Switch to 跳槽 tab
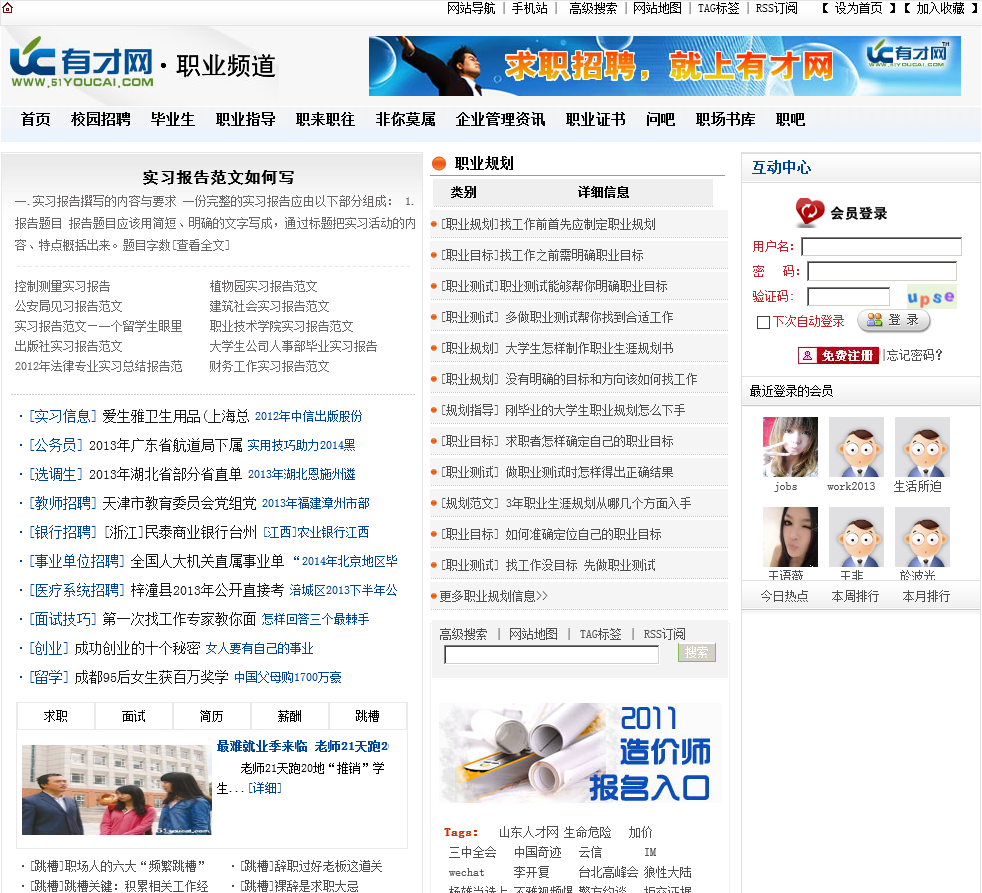This screenshot has width=982, height=893. (x=368, y=716)
